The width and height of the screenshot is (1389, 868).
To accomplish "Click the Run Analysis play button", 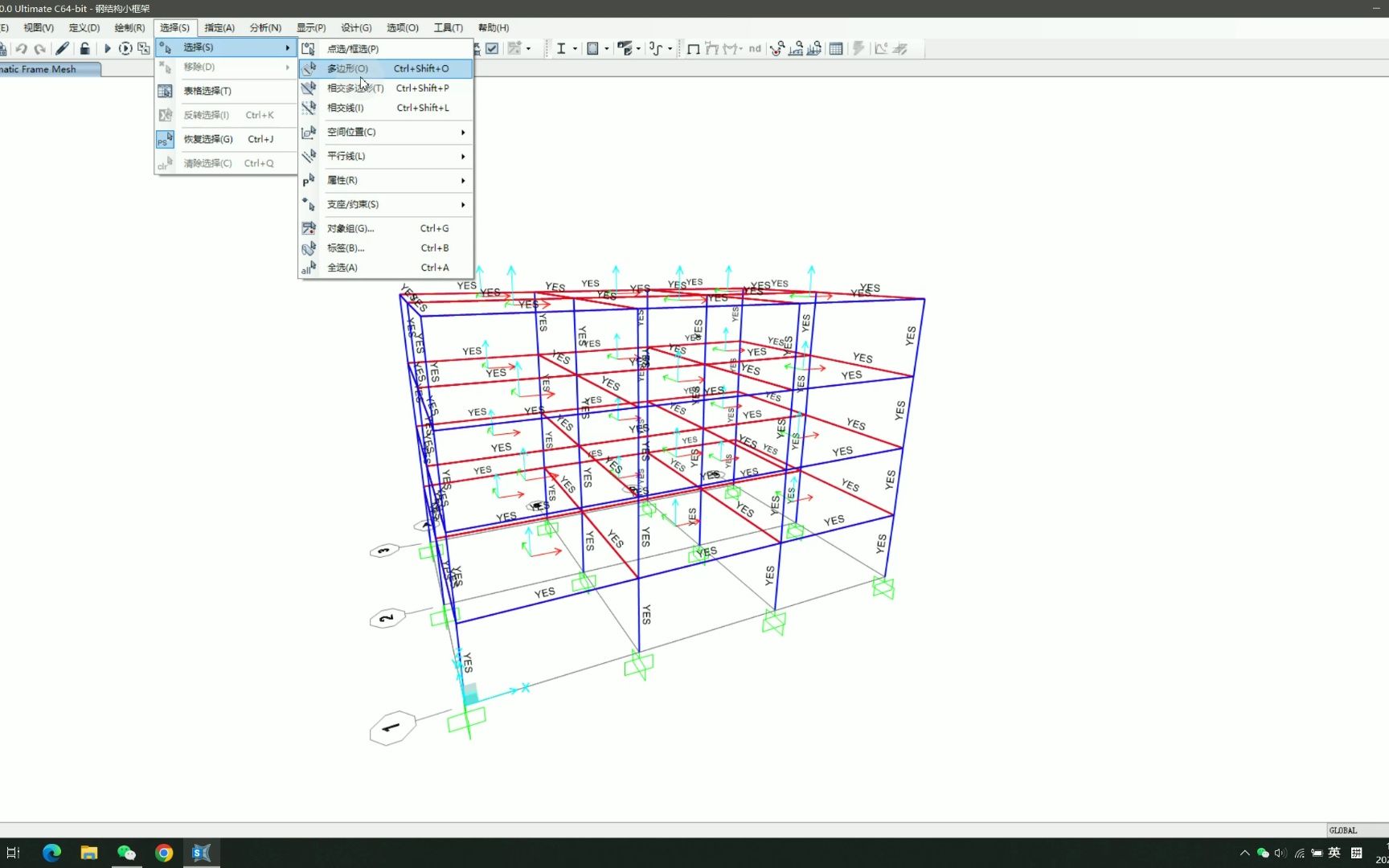I will tap(107, 49).
